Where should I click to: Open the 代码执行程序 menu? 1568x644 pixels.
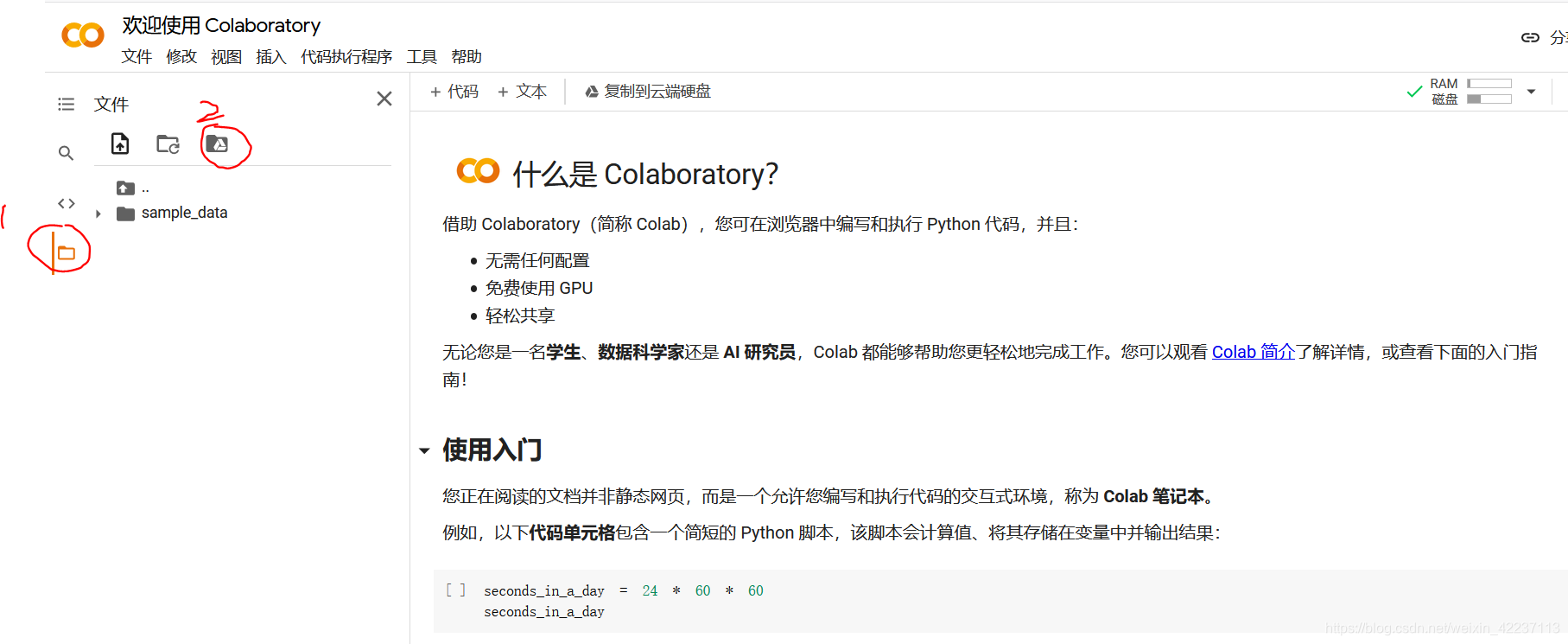click(x=346, y=56)
